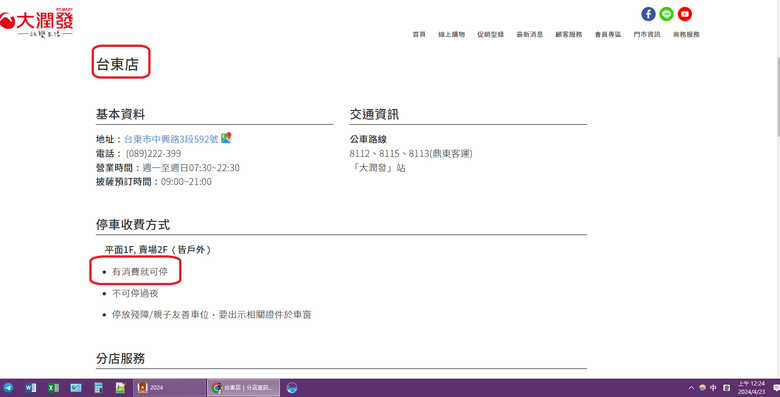Show hidden system tray icons
The width and height of the screenshot is (780, 397).
[691, 388]
